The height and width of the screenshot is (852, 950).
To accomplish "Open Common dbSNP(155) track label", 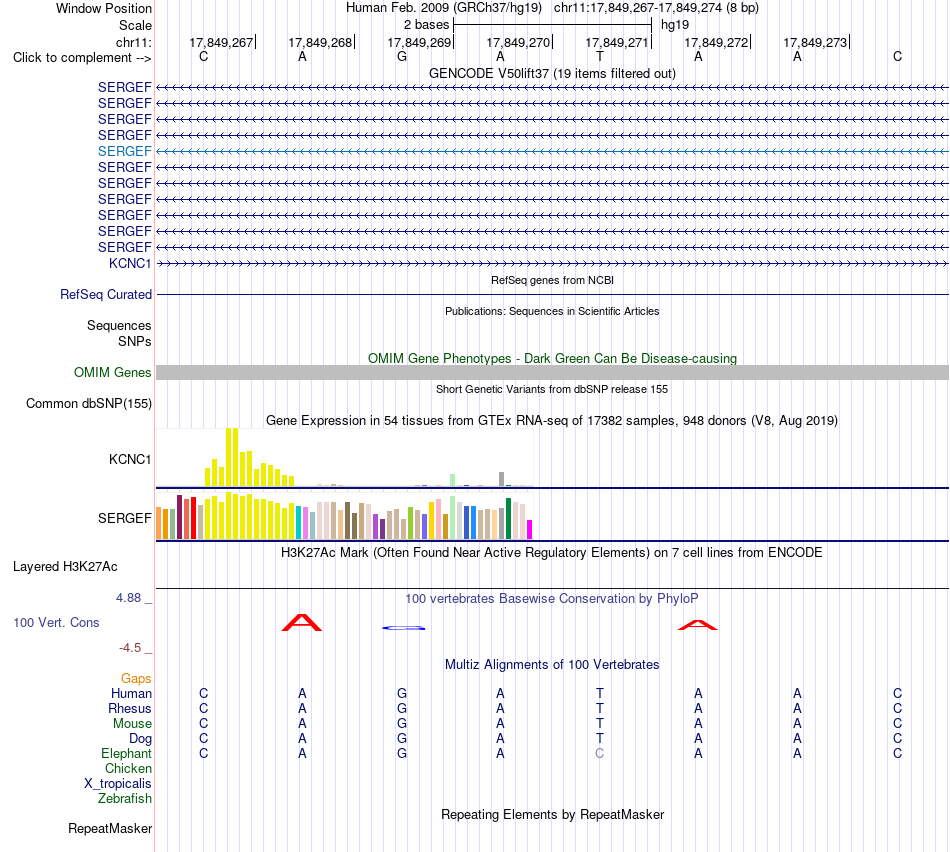I will [x=89, y=404].
